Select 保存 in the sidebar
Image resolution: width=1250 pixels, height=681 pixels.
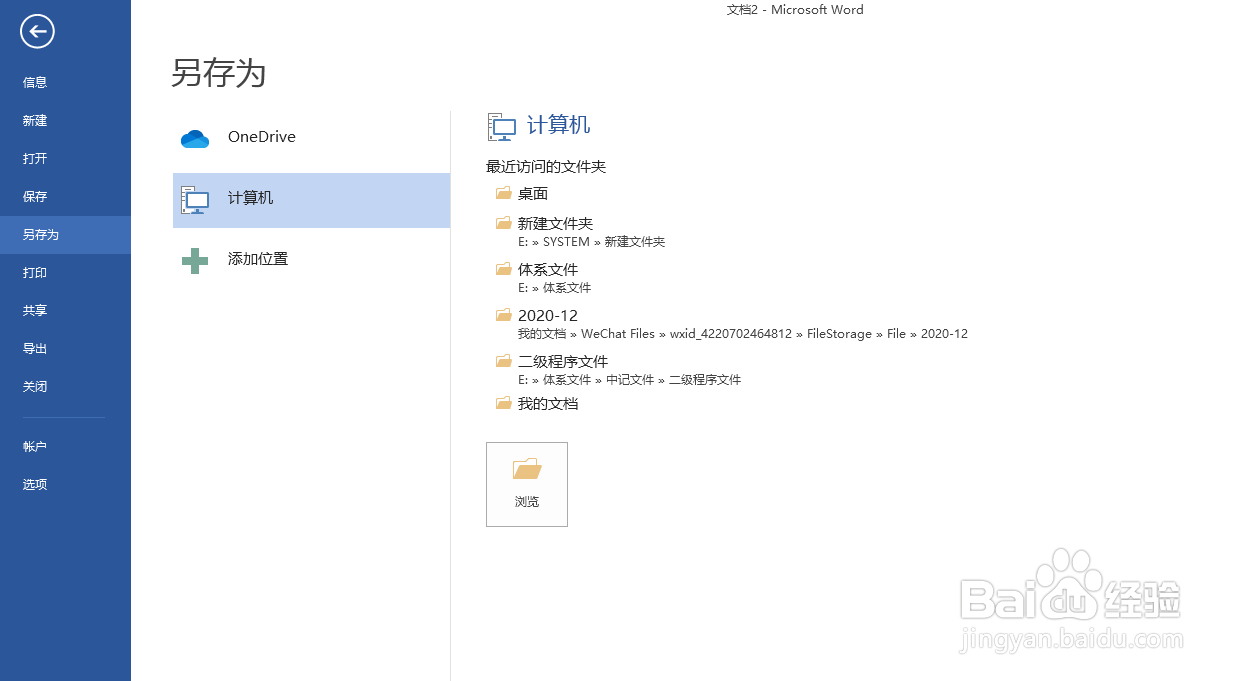pos(65,196)
